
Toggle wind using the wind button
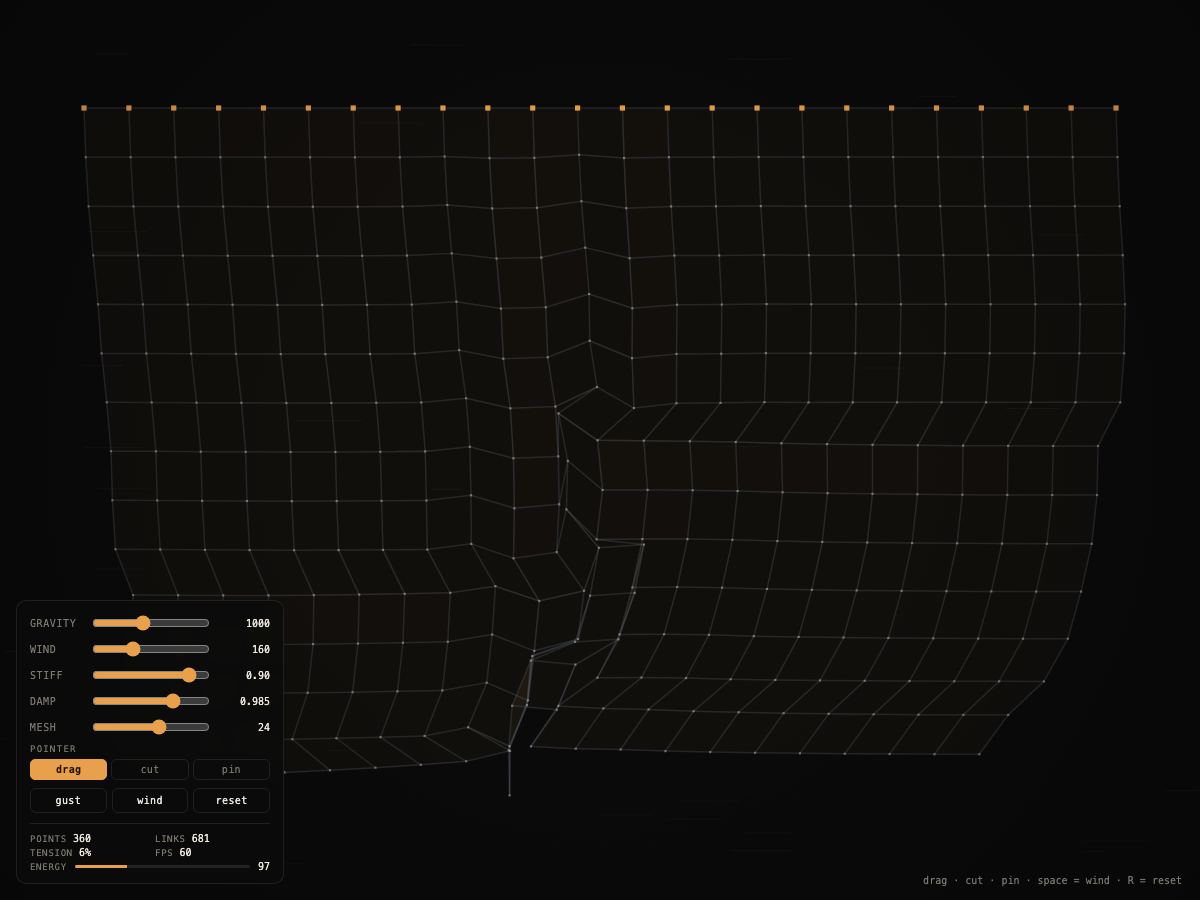tap(150, 800)
